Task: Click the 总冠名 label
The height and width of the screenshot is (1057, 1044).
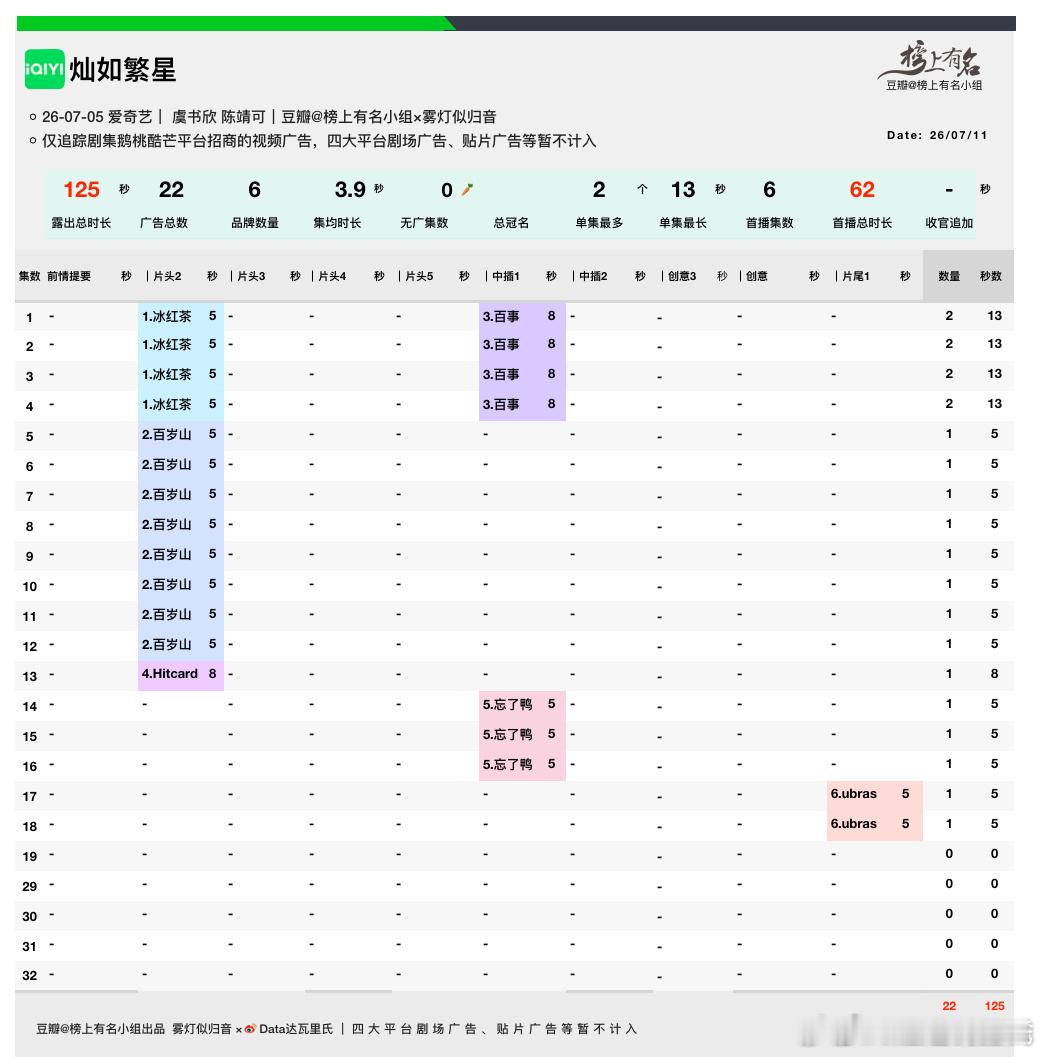Action: coord(511,222)
